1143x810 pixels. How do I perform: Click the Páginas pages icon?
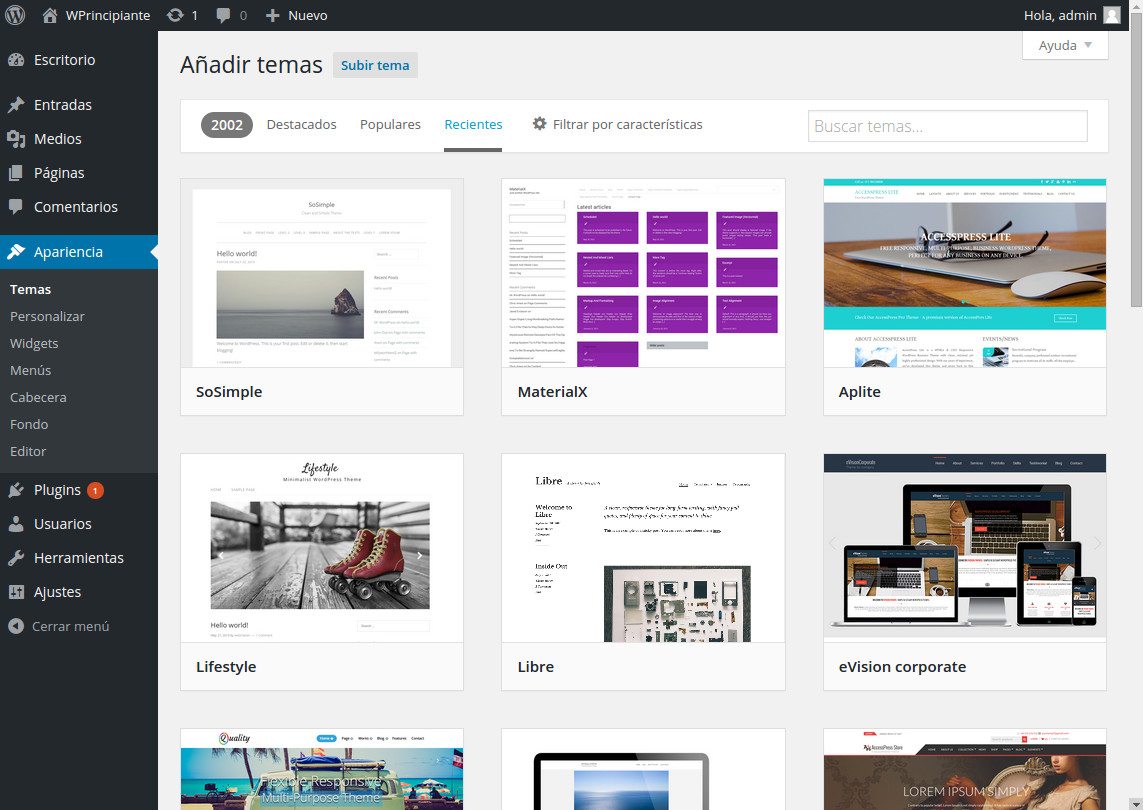click(16, 173)
